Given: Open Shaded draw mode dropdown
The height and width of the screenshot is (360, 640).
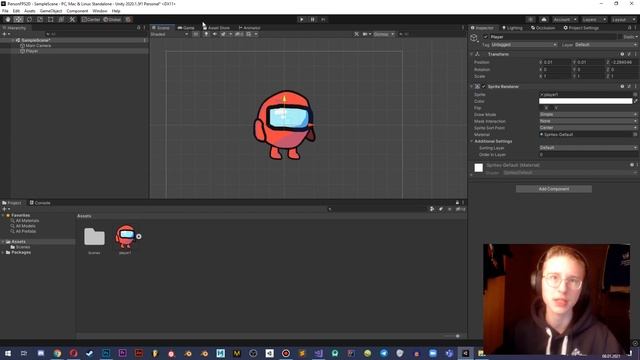Looking at the screenshot, I should [x=169, y=34].
